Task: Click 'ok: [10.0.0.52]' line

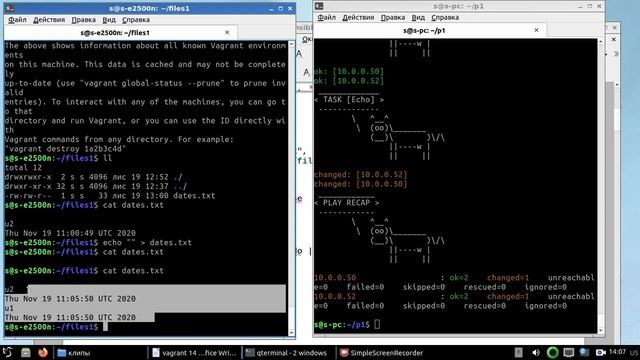Action: (x=349, y=81)
